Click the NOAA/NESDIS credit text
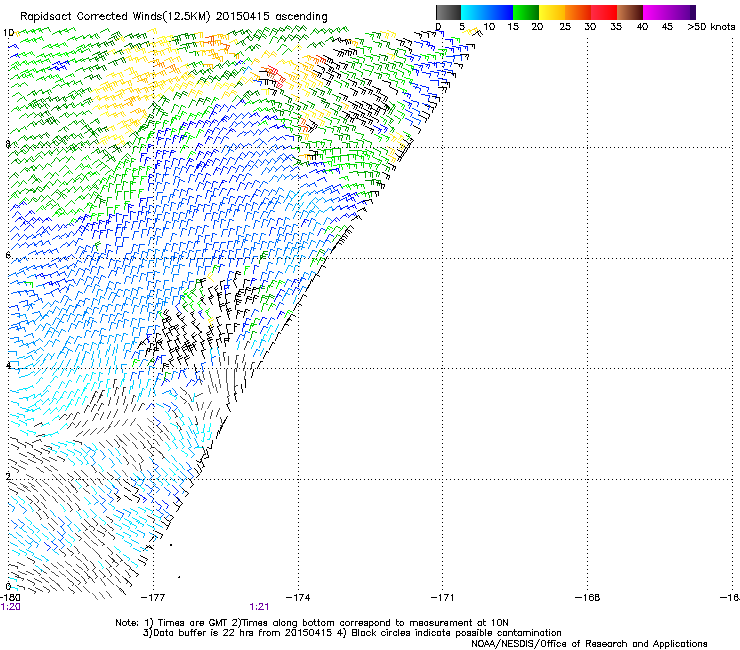 pyautogui.click(x=589, y=644)
